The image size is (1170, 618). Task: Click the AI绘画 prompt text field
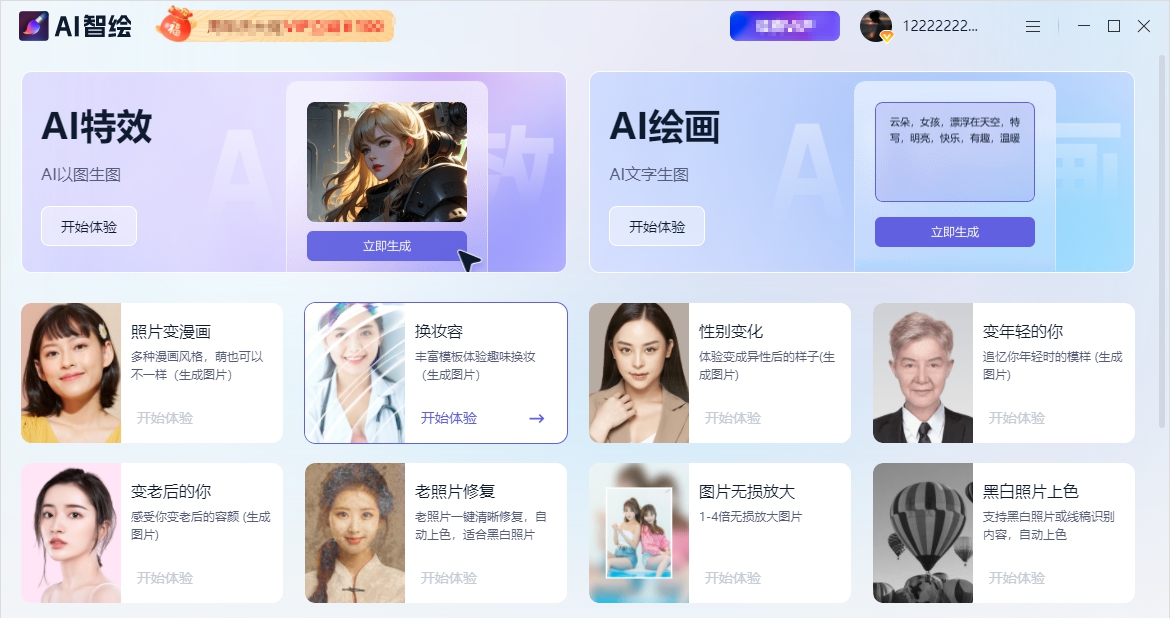coord(954,152)
